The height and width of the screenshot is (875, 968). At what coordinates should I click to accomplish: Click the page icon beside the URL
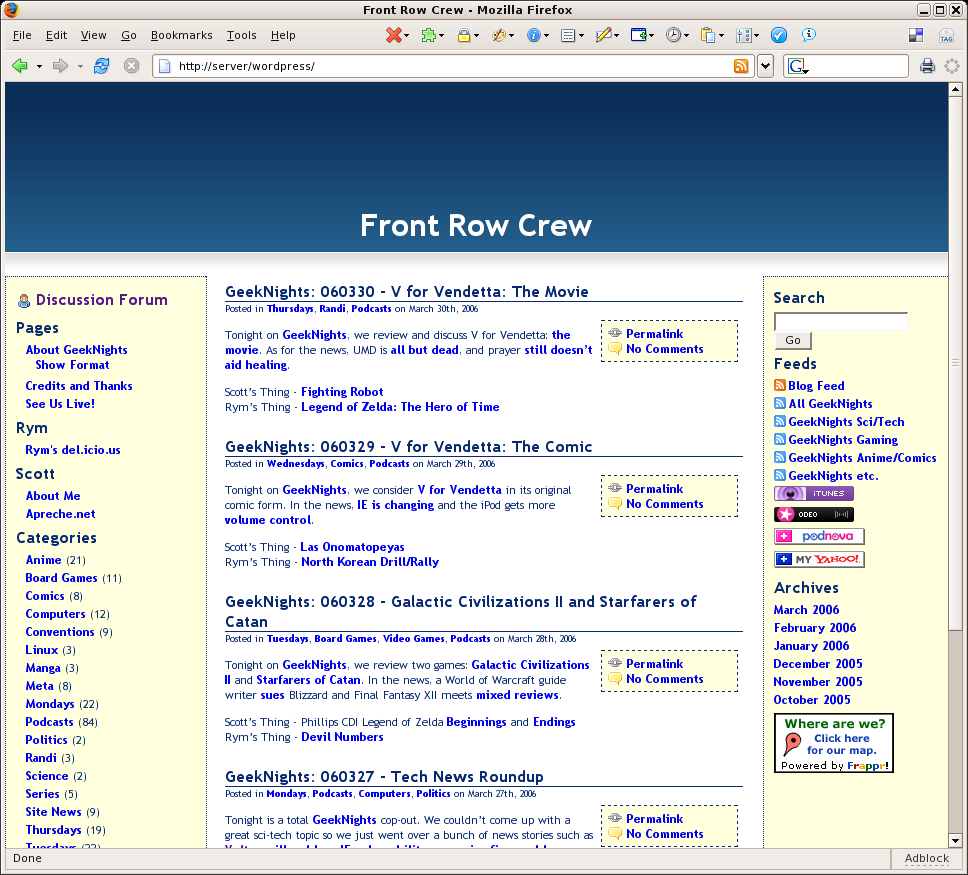[165, 66]
